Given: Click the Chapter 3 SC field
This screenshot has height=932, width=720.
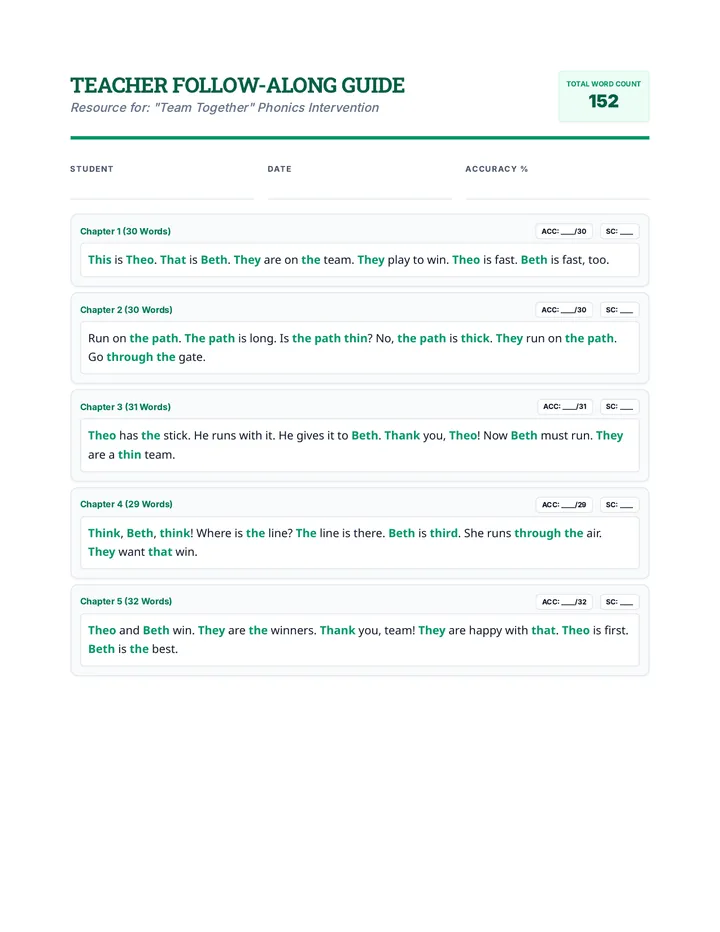Looking at the screenshot, I should coord(620,407).
